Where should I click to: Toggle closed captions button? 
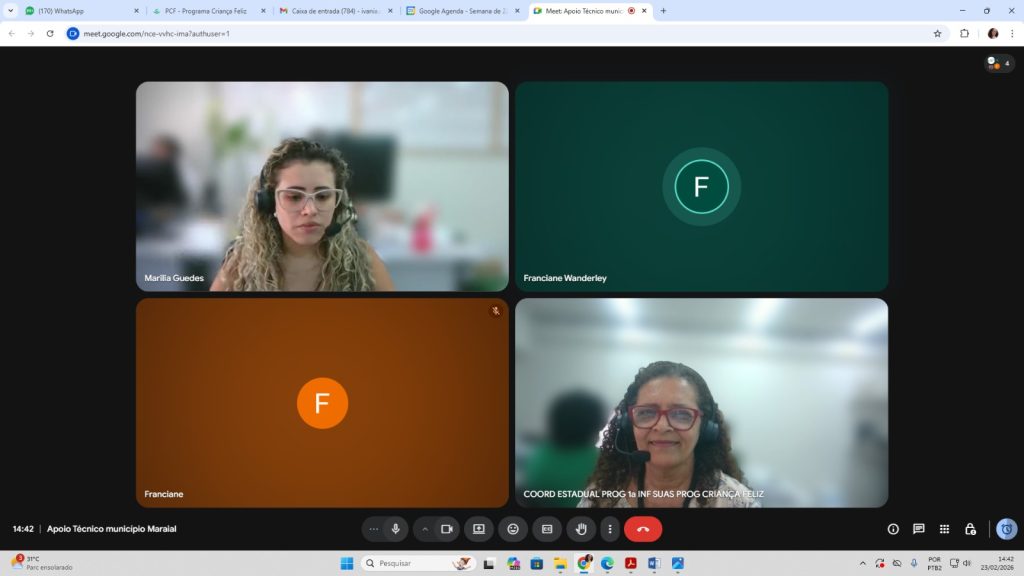[547, 529]
